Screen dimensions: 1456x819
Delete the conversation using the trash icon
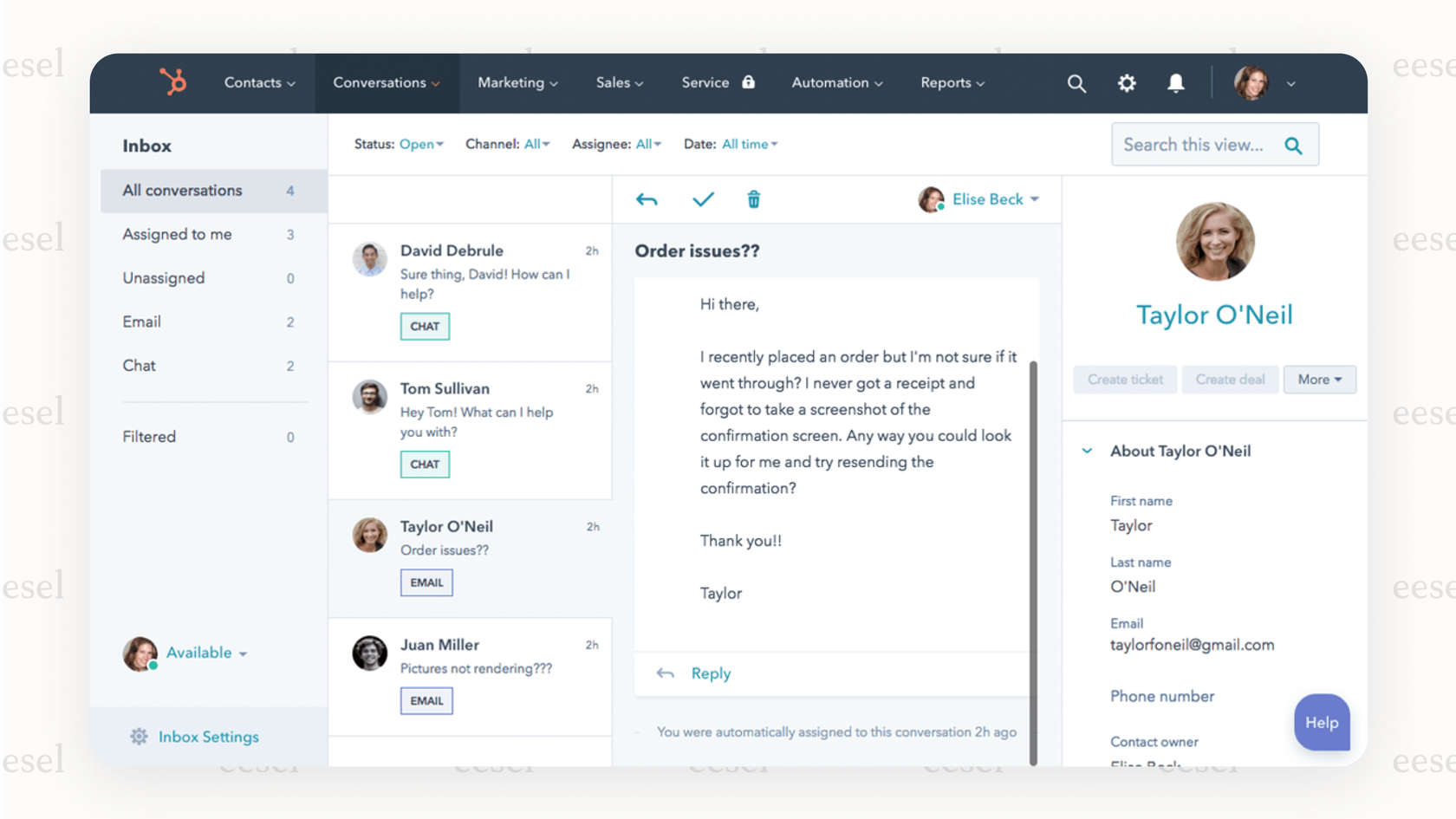point(753,199)
